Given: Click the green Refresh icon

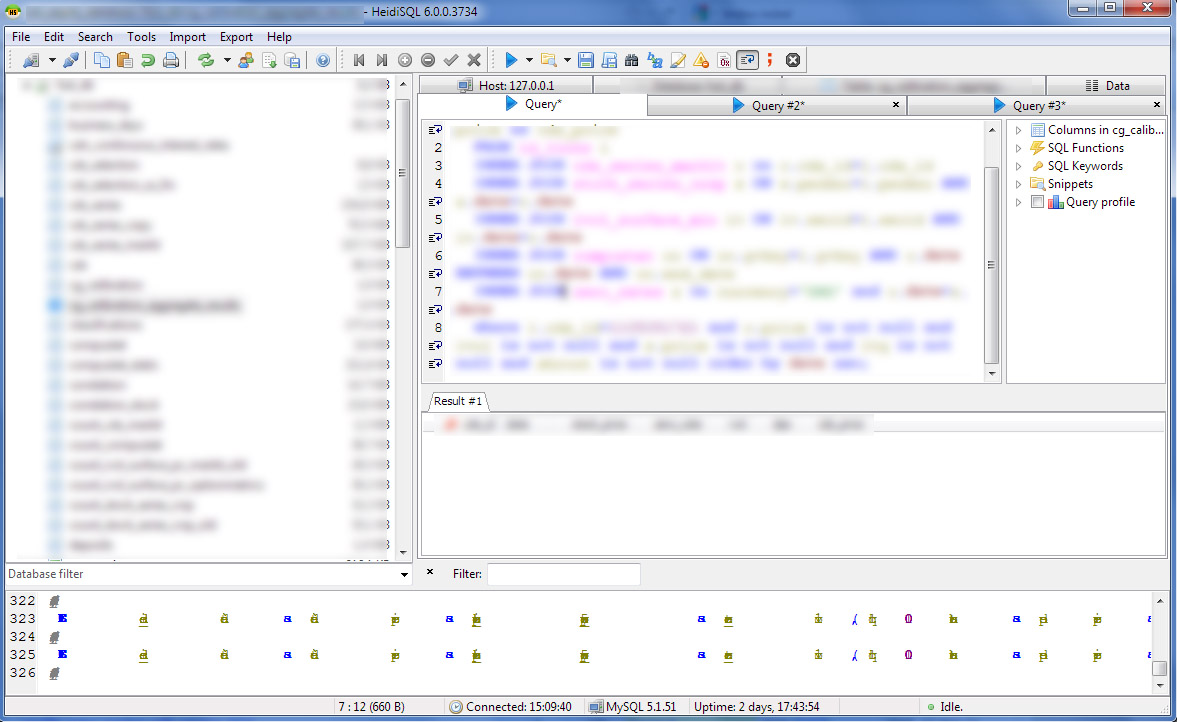Looking at the screenshot, I should (206, 60).
